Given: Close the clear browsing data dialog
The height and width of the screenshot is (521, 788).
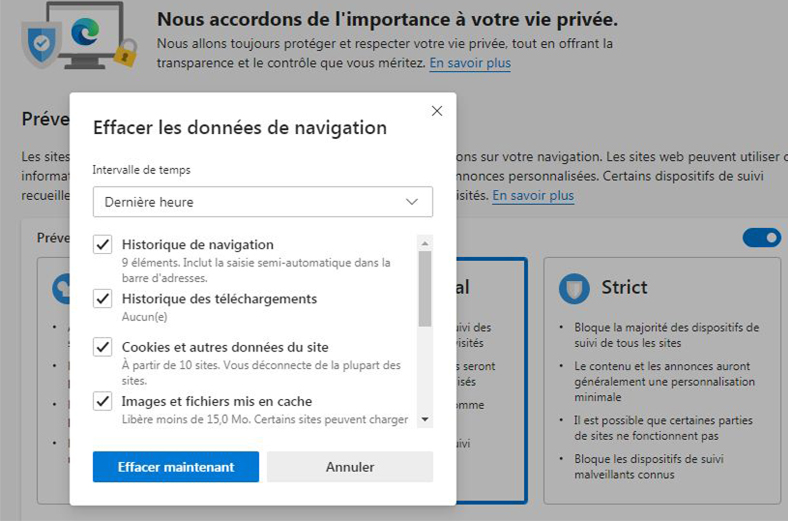Looking at the screenshot, I should [437, 111].
